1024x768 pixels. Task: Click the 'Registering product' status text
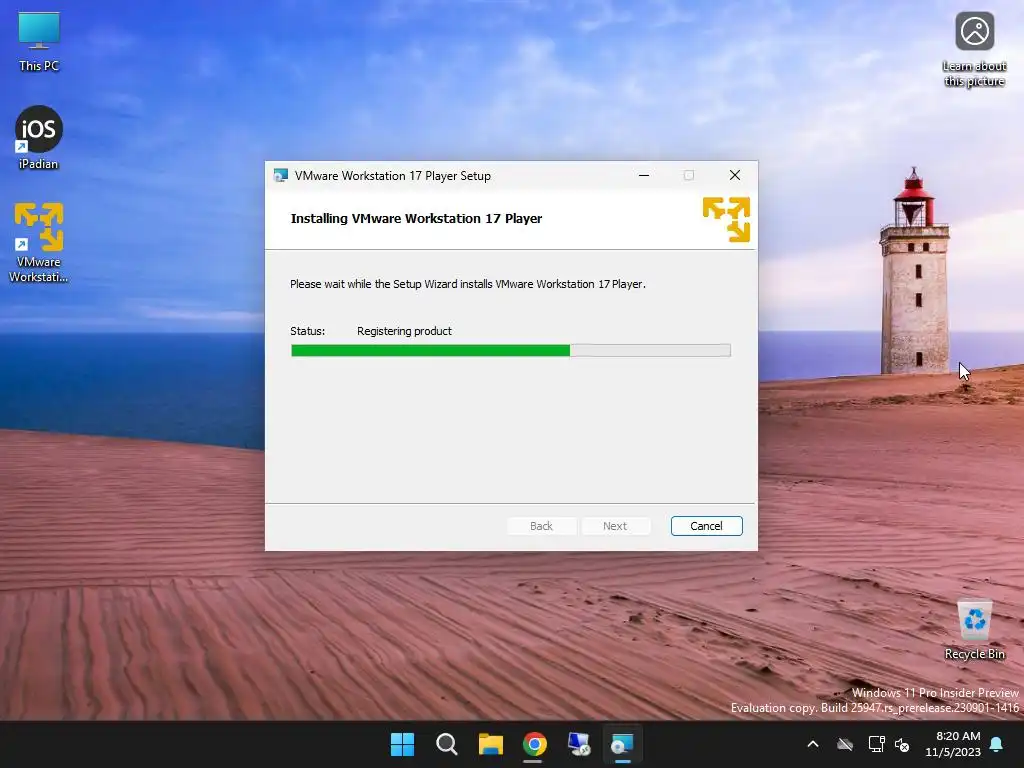(404, 331)
